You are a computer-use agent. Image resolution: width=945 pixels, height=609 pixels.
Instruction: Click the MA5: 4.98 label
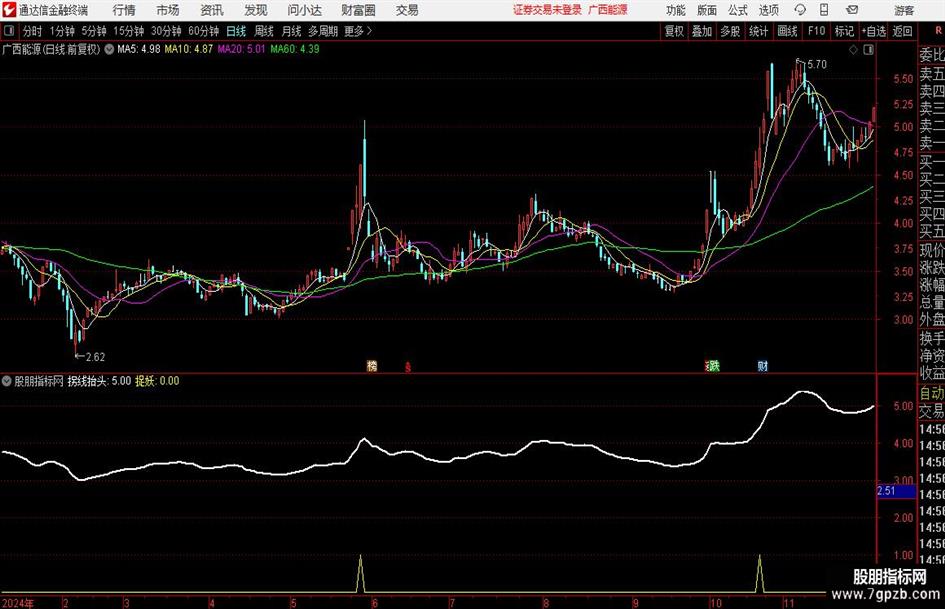point(139,49)
